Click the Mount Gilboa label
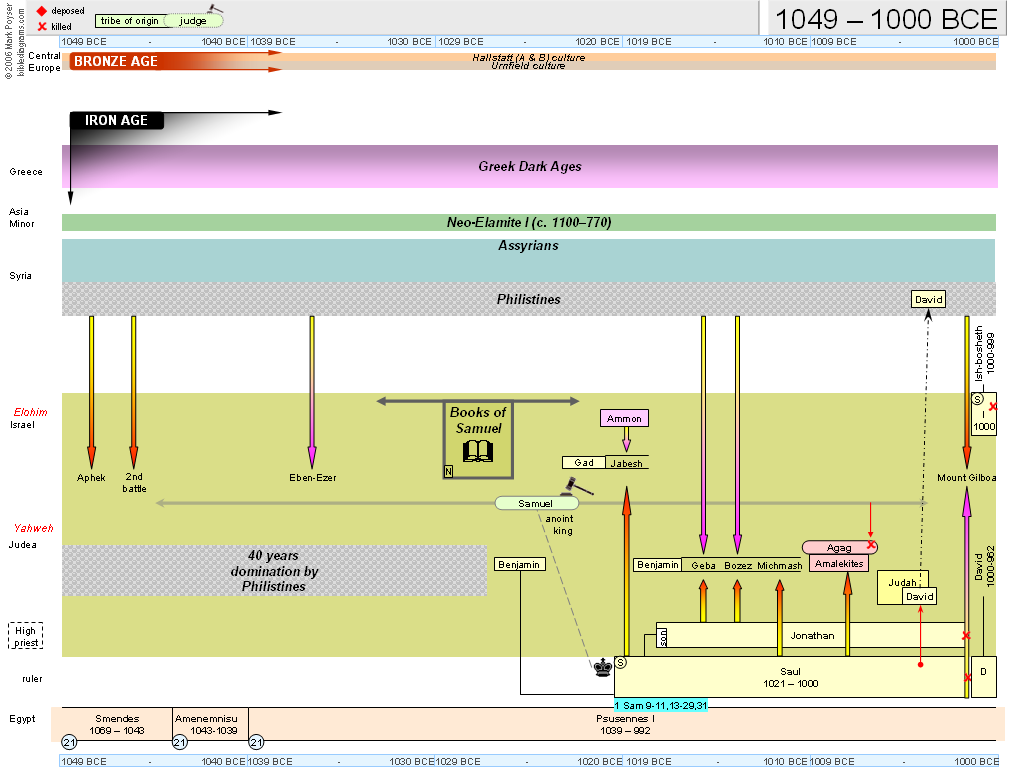Viewport: 1024px width, 768px height. 966,478
